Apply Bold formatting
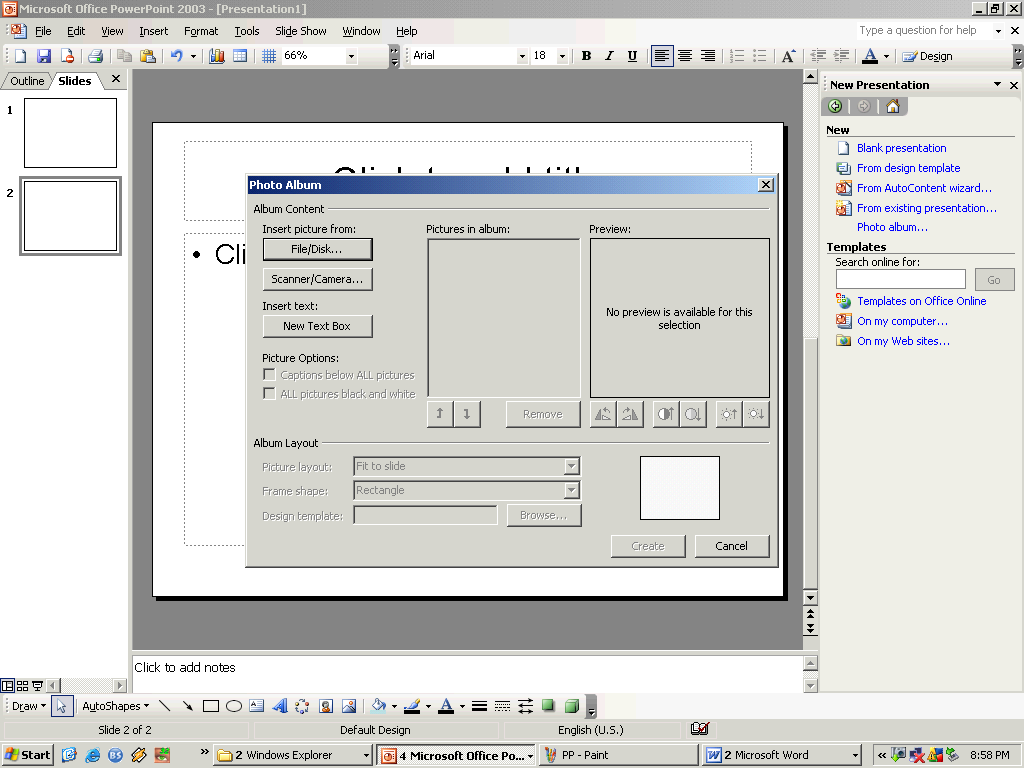Image resolution: width=1024 pixels, height=768 pixels. (586, 56)
